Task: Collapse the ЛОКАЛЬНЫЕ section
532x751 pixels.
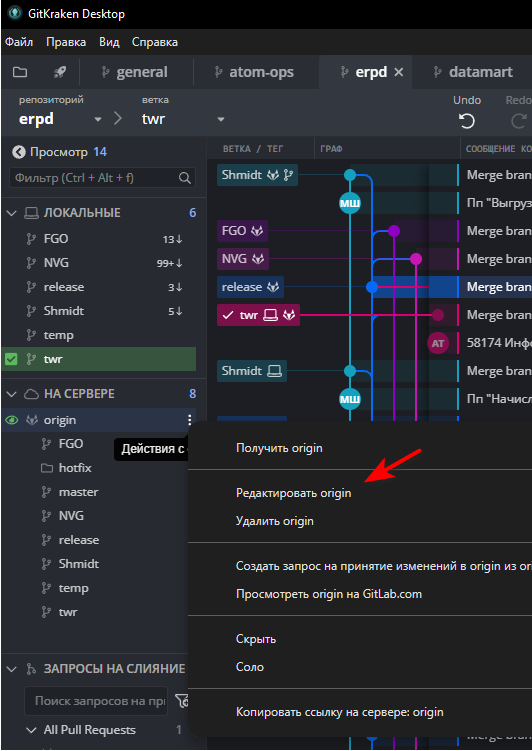Action: coord(12,213)
